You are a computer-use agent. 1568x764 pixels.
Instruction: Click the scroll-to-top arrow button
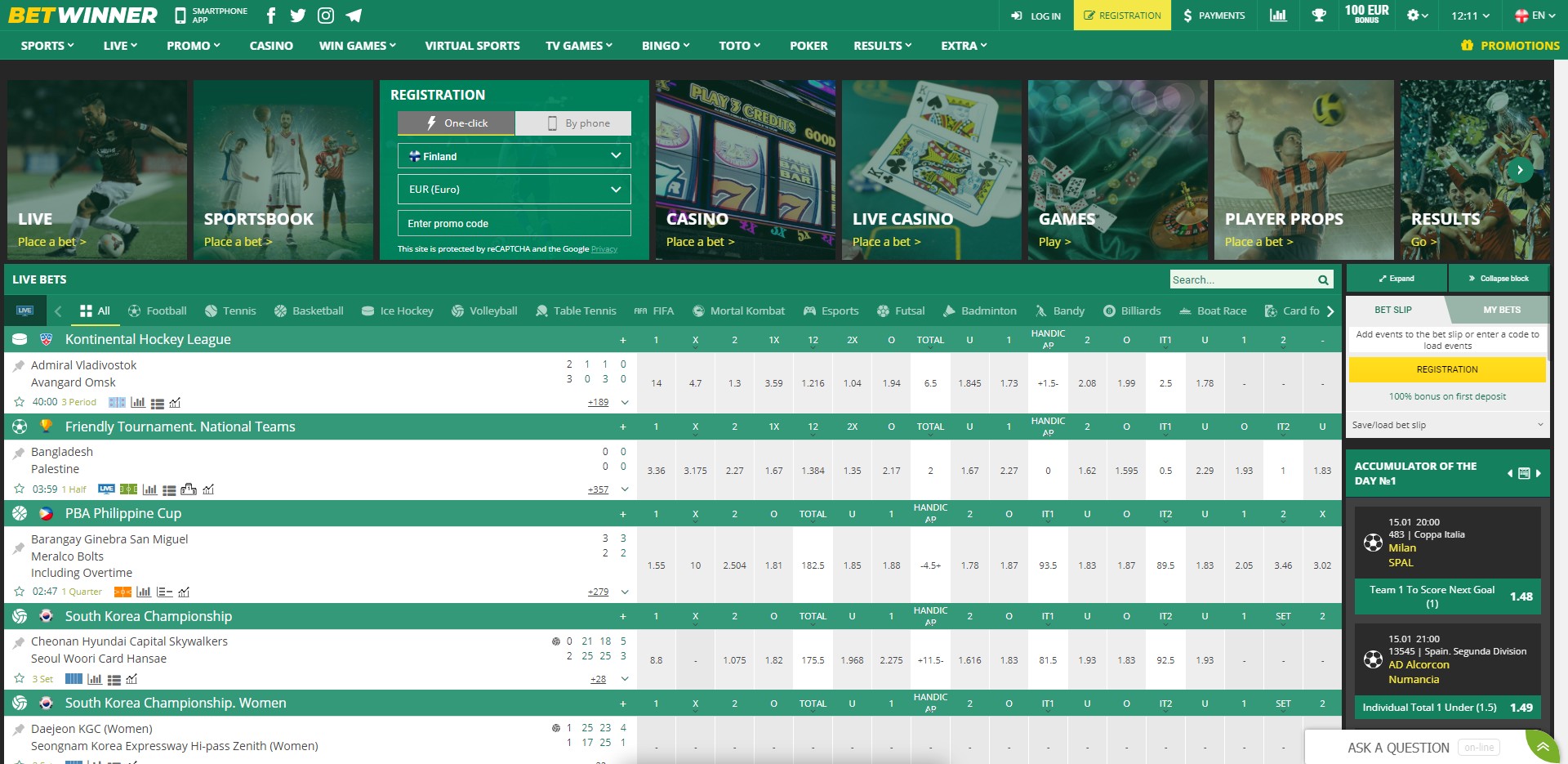click(1543, 747)
